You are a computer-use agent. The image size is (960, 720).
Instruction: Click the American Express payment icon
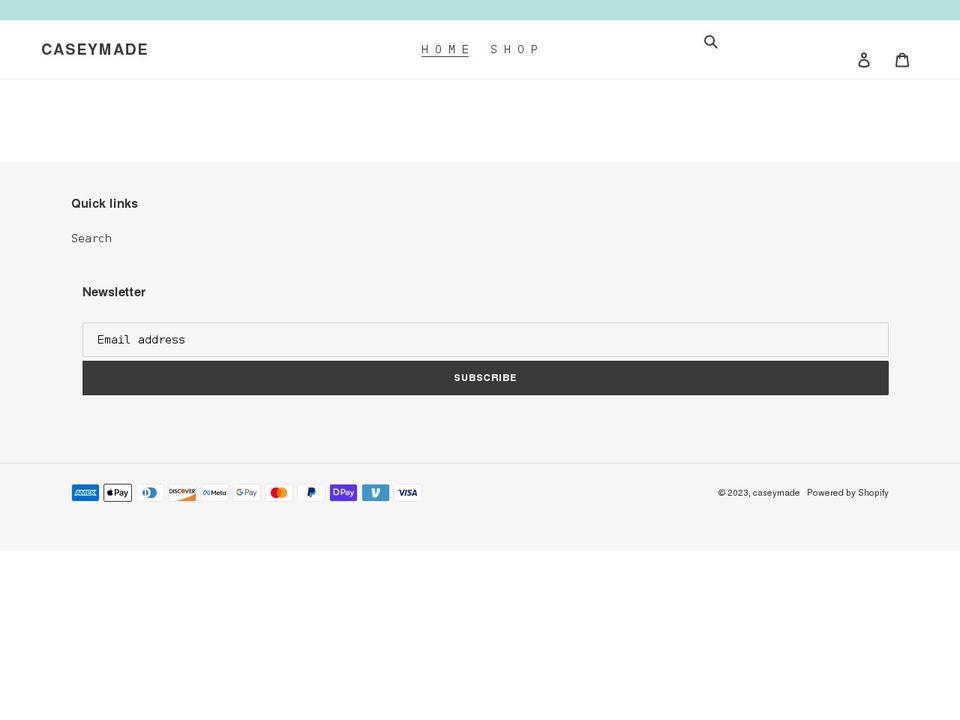point(85,493)
